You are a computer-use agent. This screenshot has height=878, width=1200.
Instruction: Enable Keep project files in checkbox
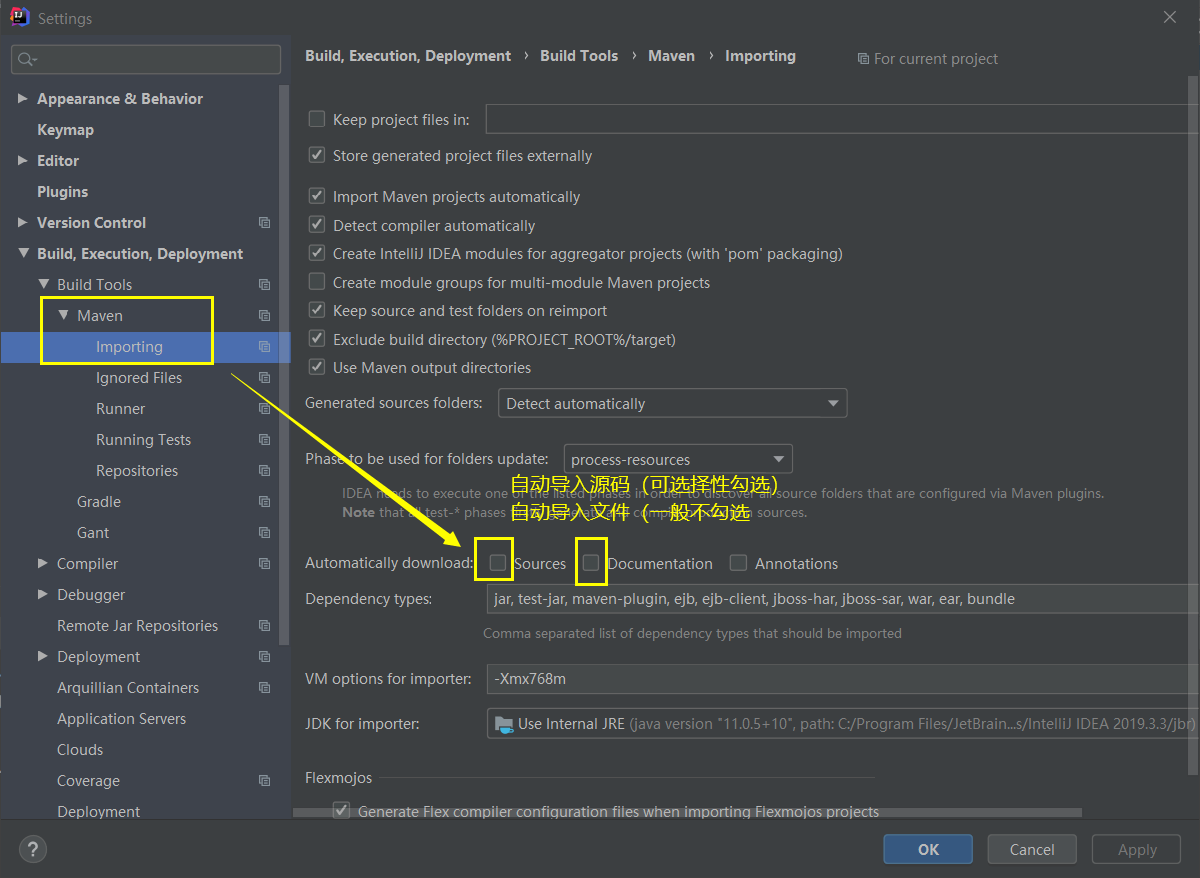click(x=317, y=119)
